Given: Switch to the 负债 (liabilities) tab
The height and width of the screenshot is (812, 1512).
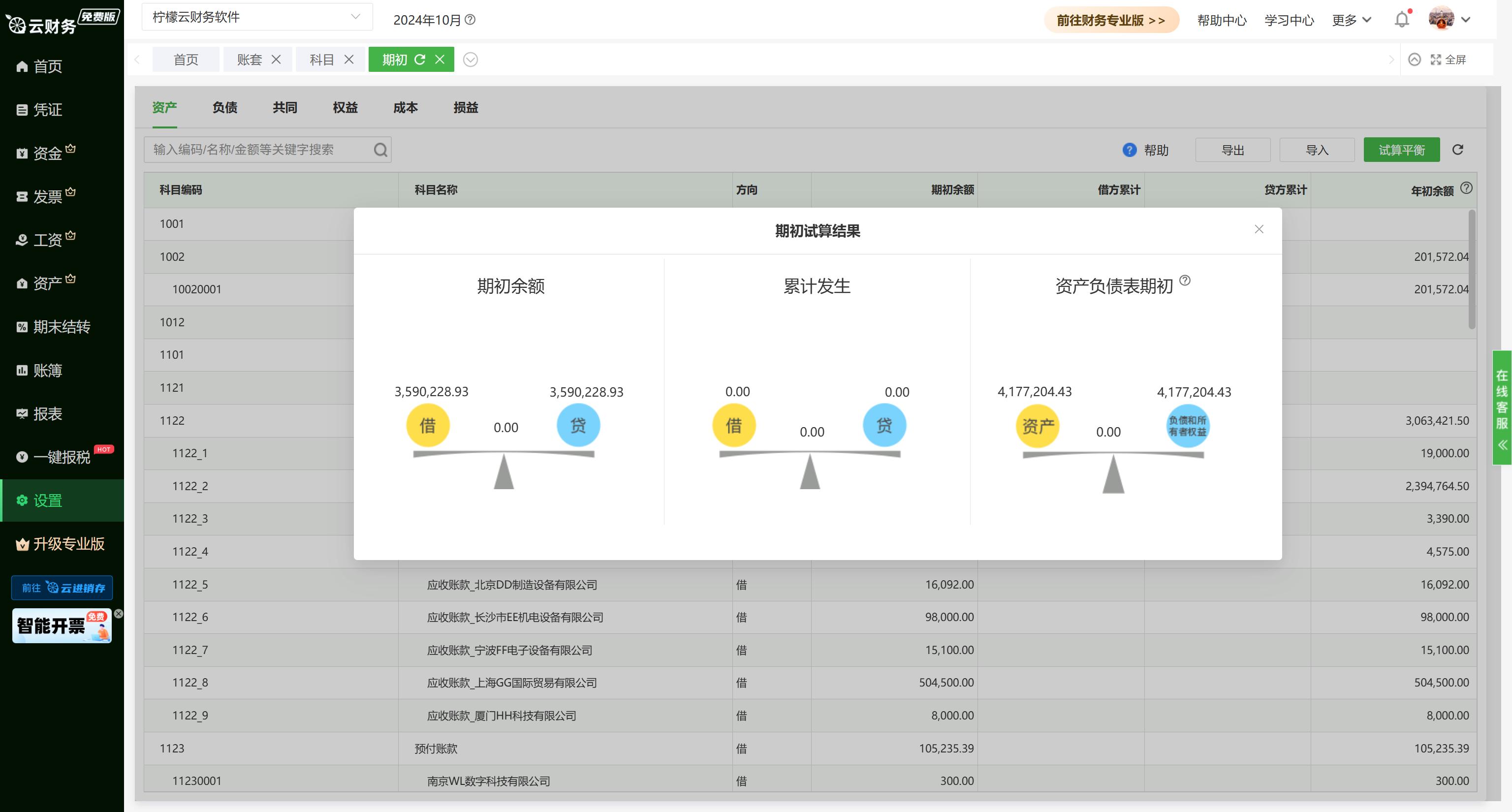Looking at the screenshot, I should click(224, 107).
